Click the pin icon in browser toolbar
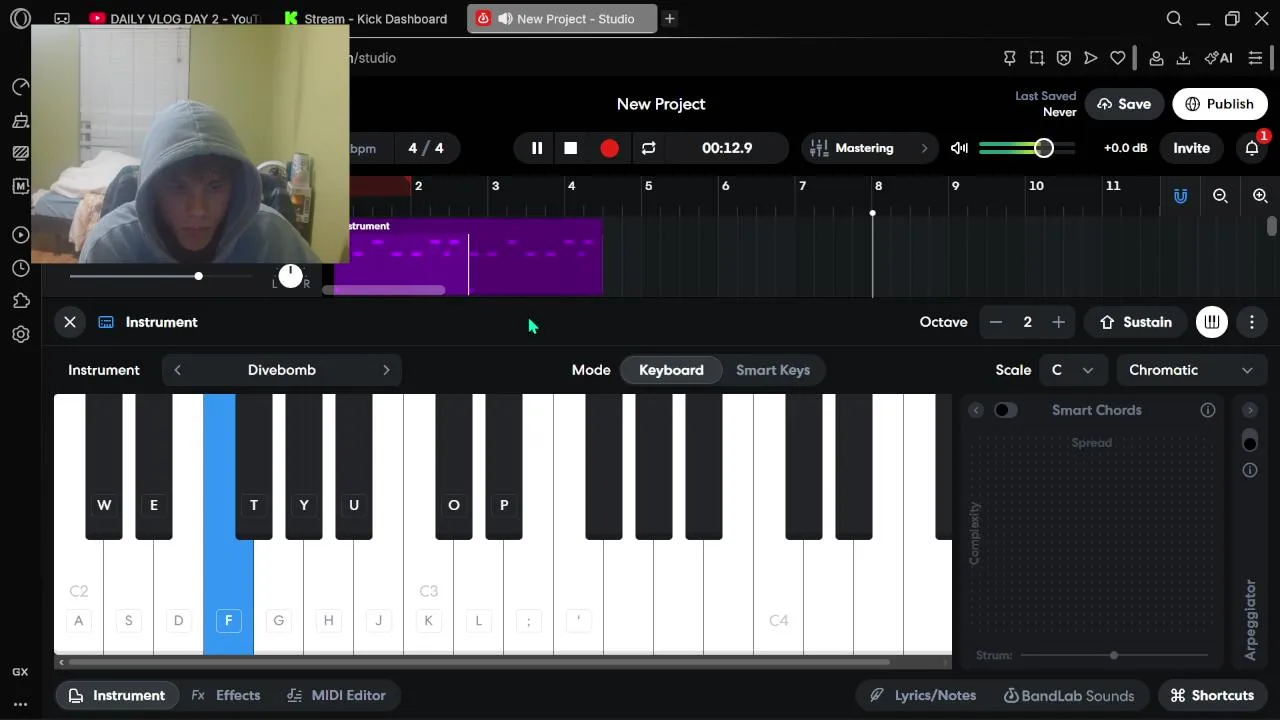Viewport: 1280px width, 720px height. [1010, 58]
